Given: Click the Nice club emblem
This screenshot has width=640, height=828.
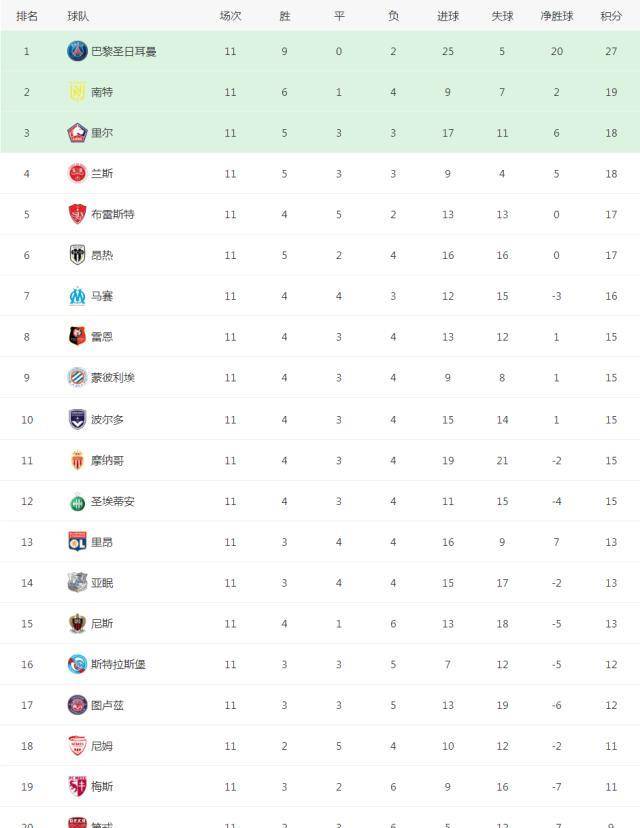Looking at the screenshot, I should pyautogui.click(x=77, y=623).
